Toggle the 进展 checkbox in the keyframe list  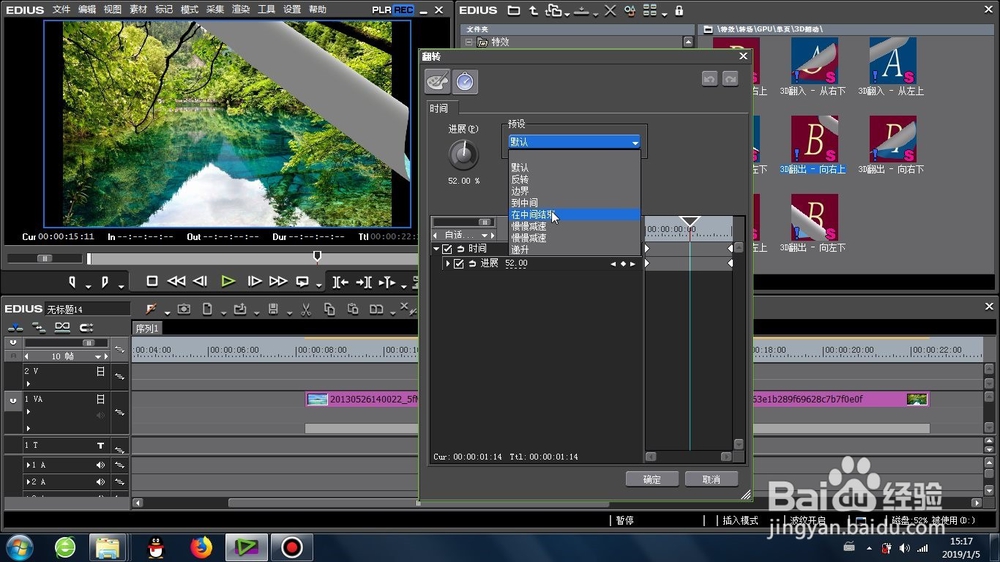(x=459, y=263)
